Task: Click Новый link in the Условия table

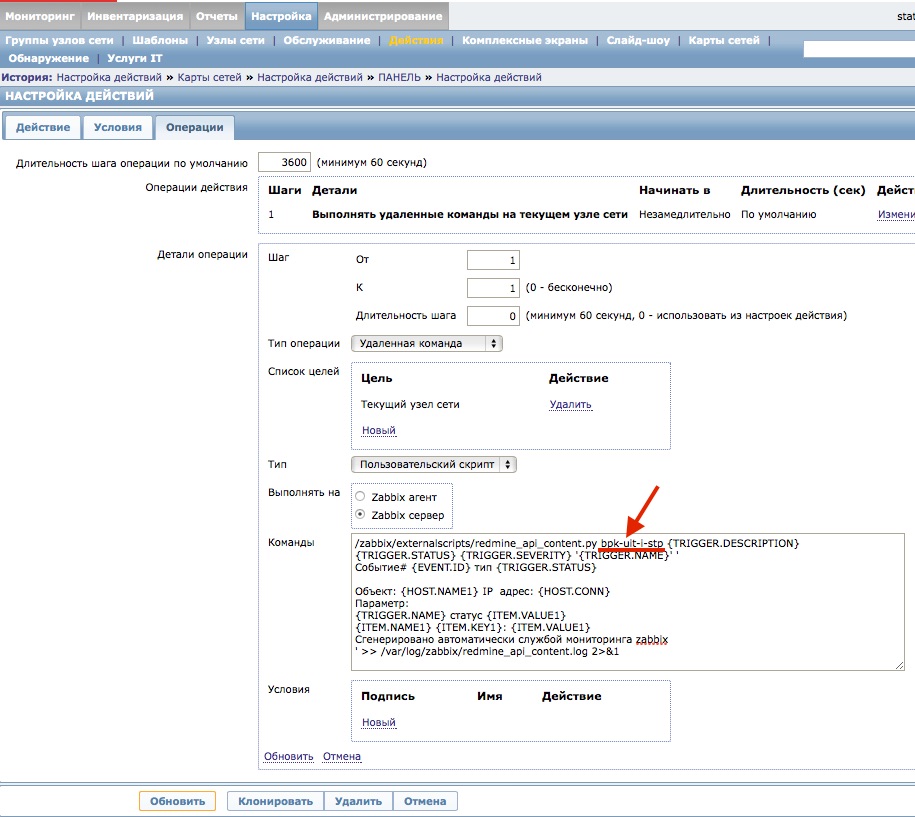Action: pyautogui.click(x=378, y=722)
